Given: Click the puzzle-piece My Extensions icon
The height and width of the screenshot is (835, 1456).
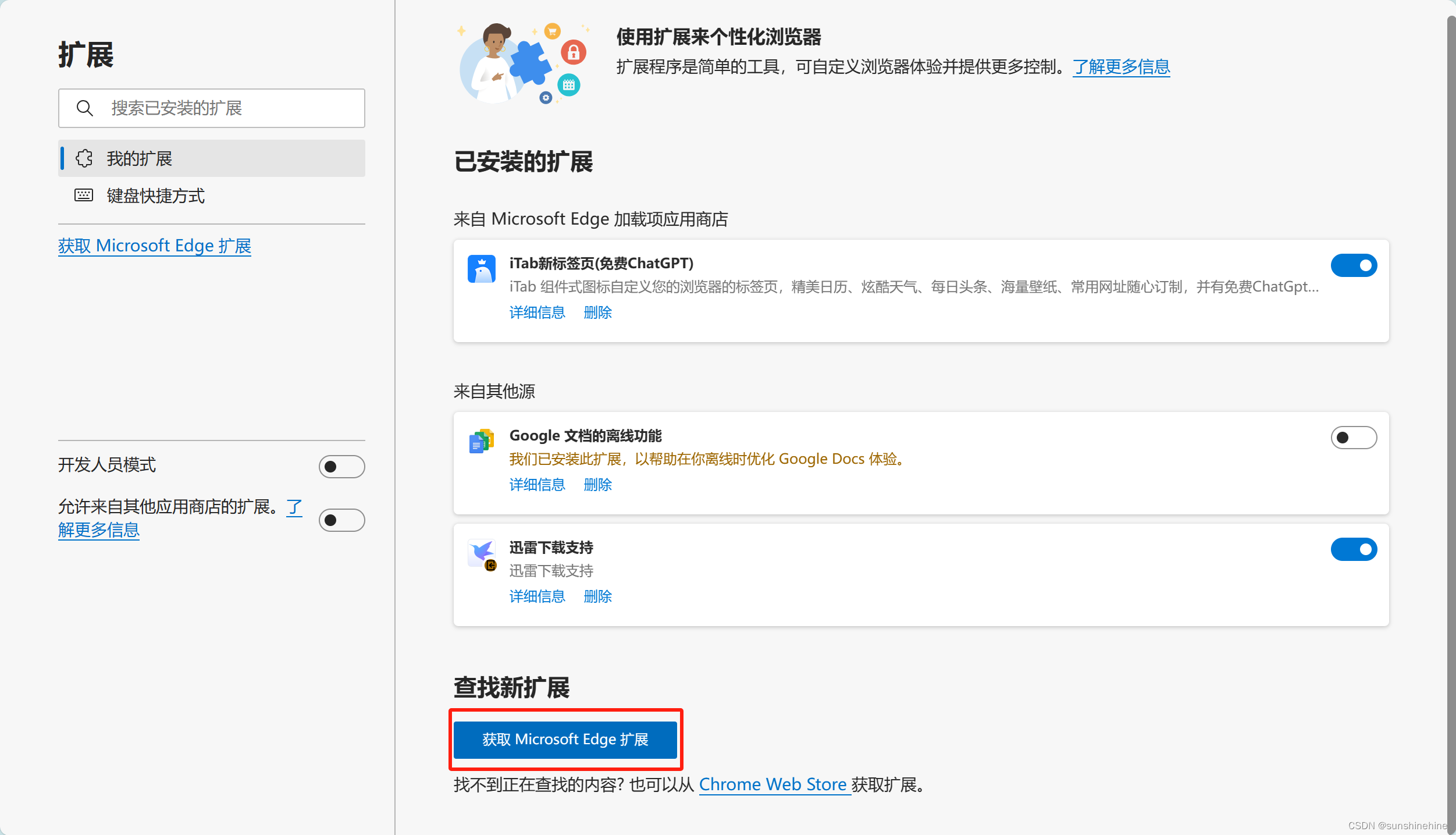Looking at the screenshot, I should coord(84,158).
